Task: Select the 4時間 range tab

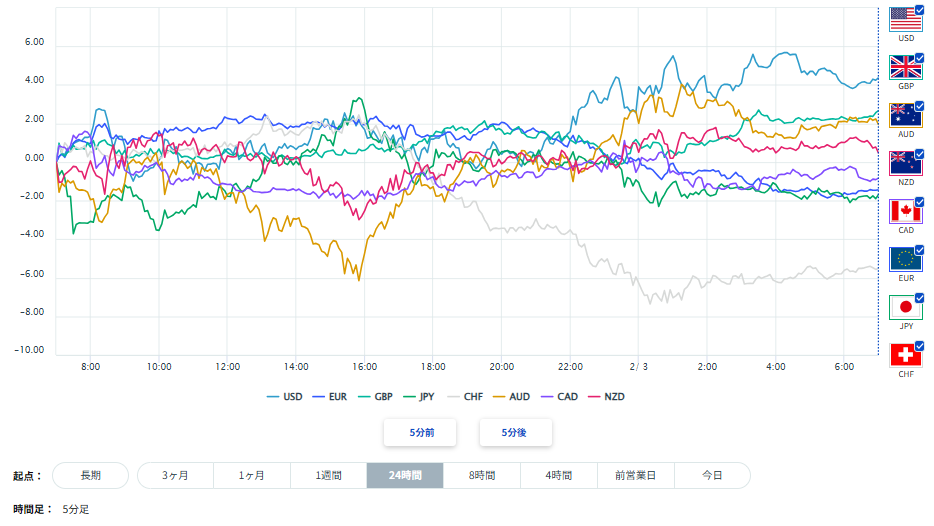Action: pos(559,475)
